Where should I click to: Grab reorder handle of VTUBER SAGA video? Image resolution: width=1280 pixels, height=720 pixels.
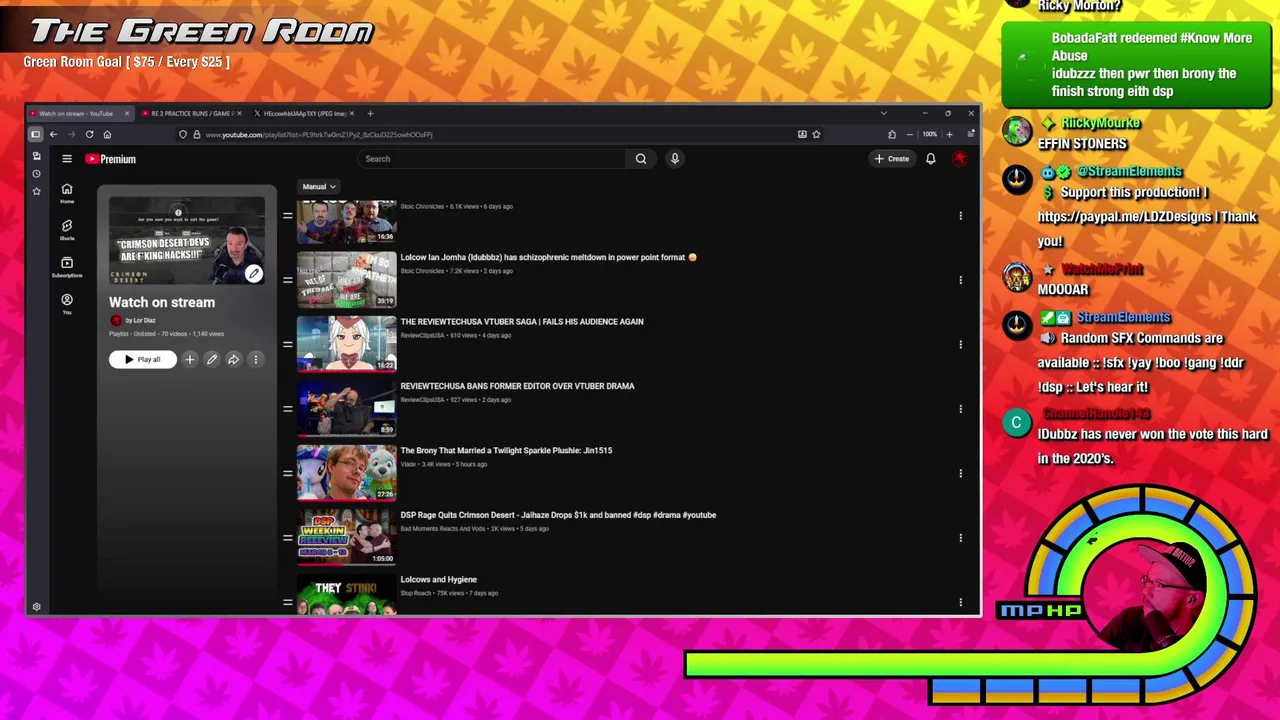click(x=287, y=344)
